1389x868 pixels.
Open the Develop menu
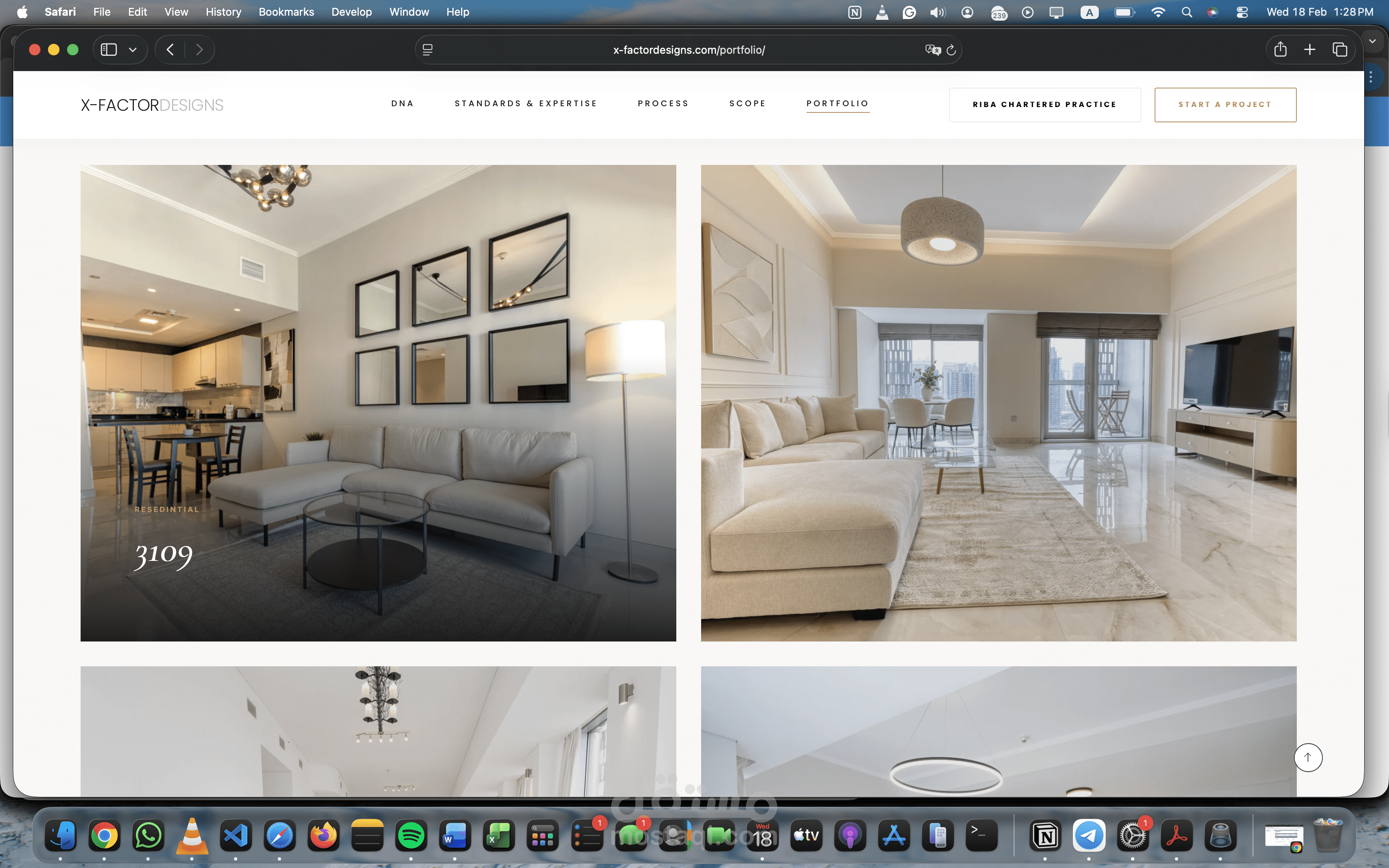coord(351,12)
